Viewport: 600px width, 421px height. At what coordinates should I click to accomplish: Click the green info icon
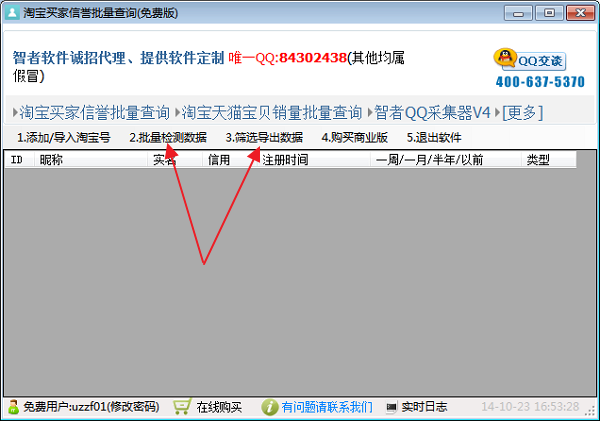tap(270, 407)
